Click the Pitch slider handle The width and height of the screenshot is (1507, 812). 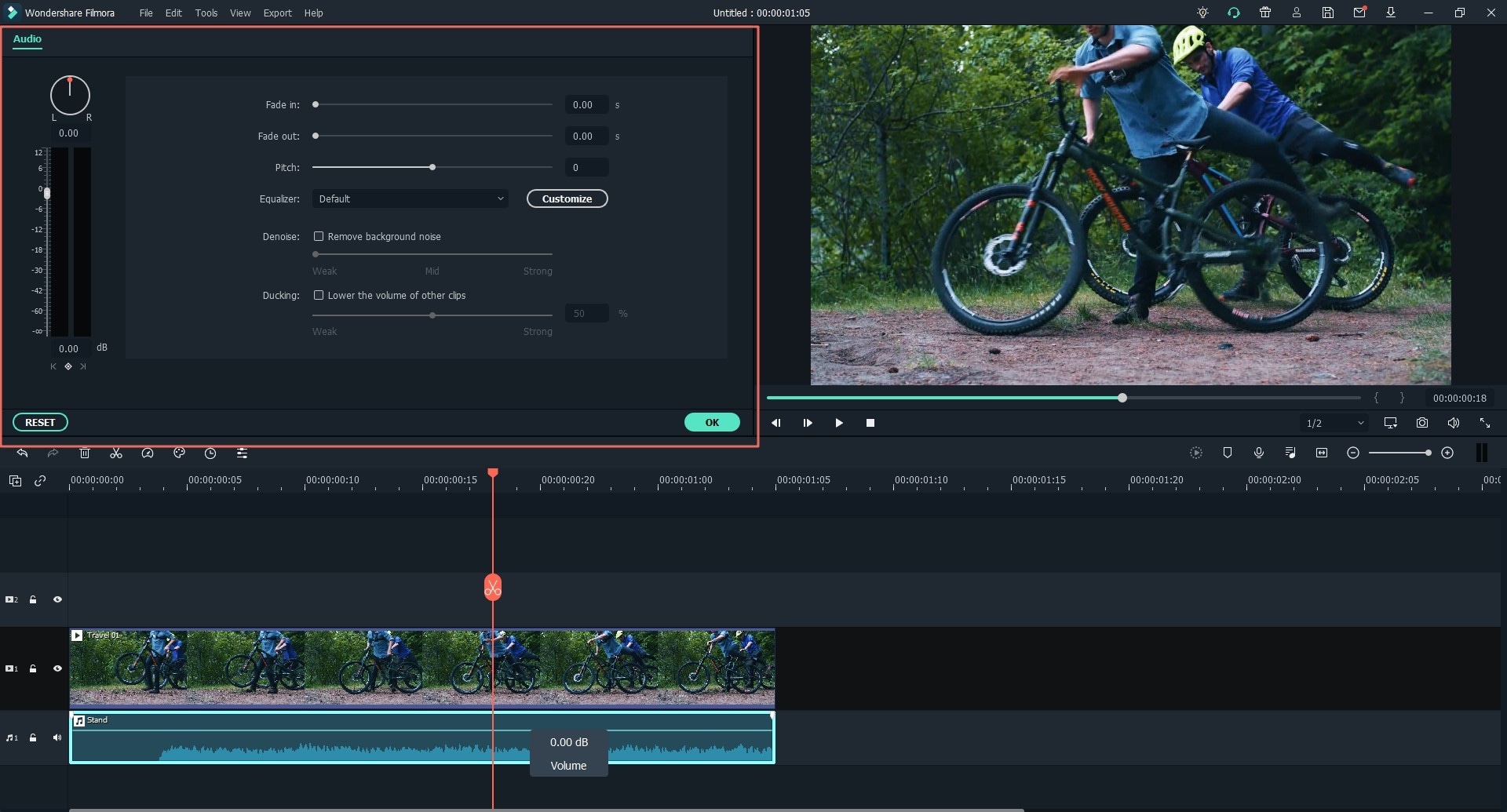(432, 167)
